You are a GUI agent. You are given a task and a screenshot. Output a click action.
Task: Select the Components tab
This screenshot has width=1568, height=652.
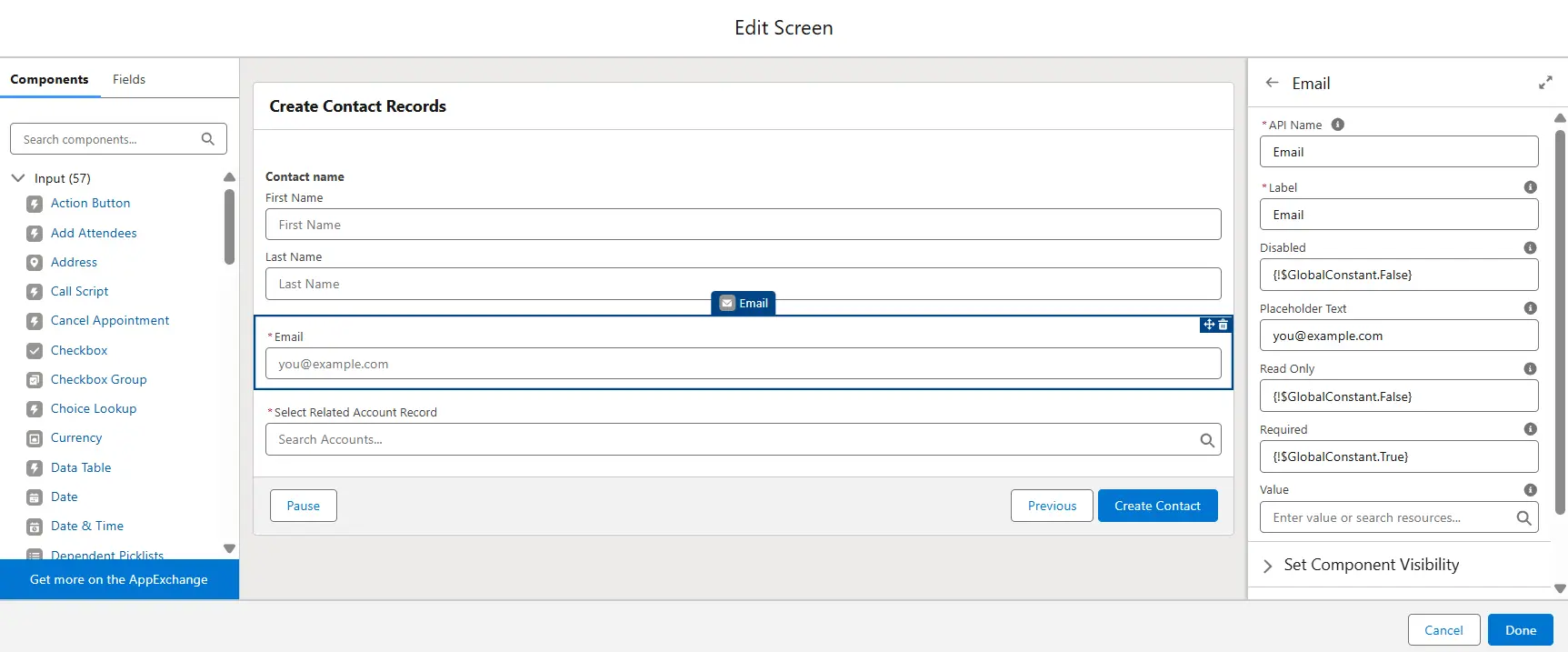pyautogui.click(x=49, y=79)
